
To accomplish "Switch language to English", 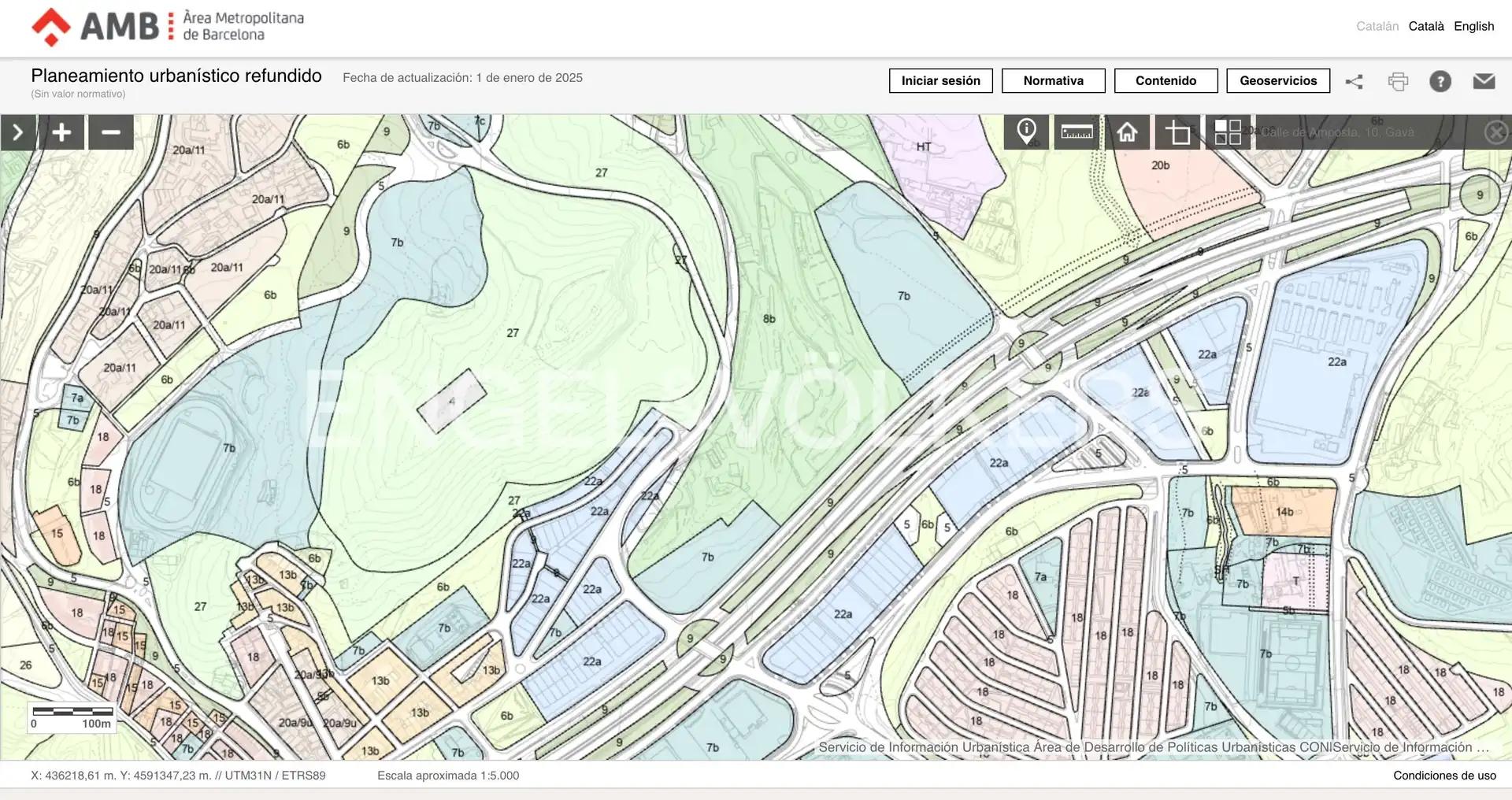I will (x=1474, y=26).
